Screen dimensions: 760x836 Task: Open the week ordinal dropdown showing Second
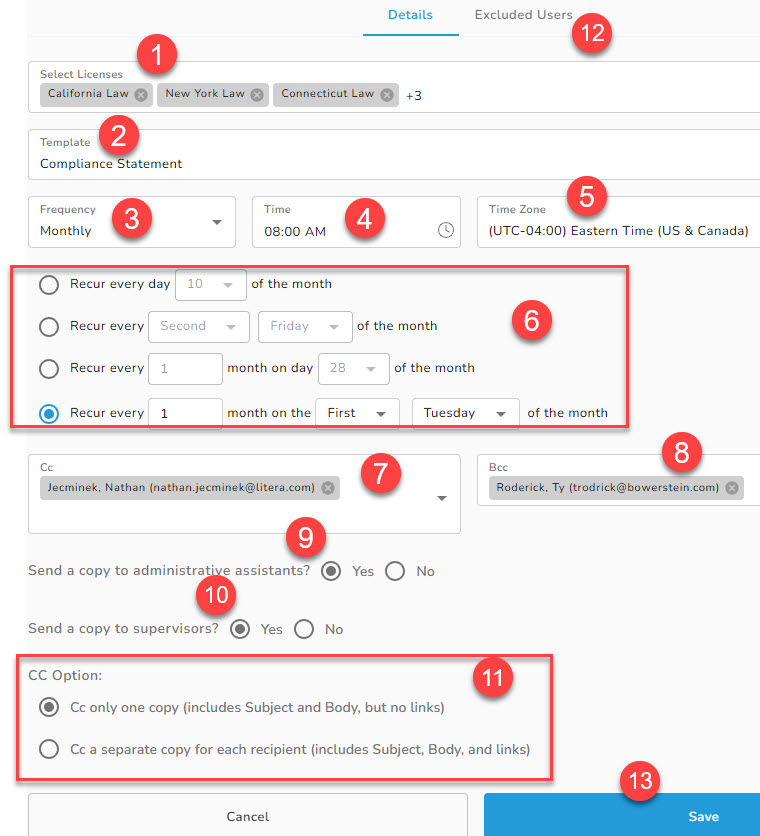pos(199,326)
